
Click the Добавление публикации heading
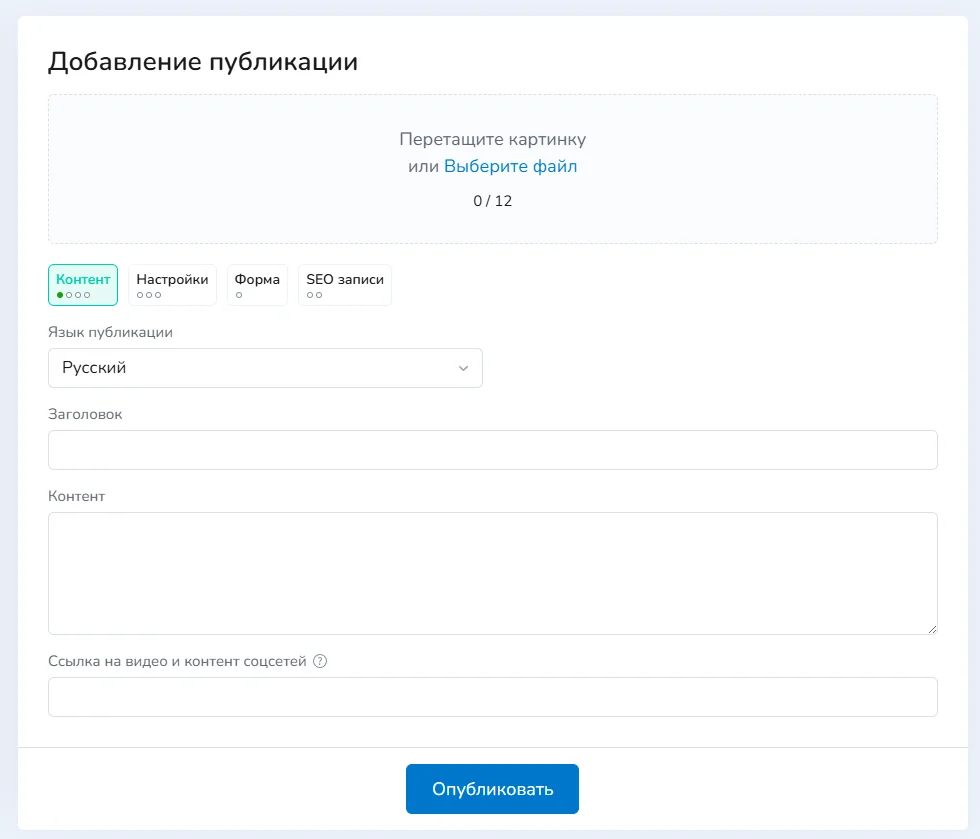click(x=203, y=62)
